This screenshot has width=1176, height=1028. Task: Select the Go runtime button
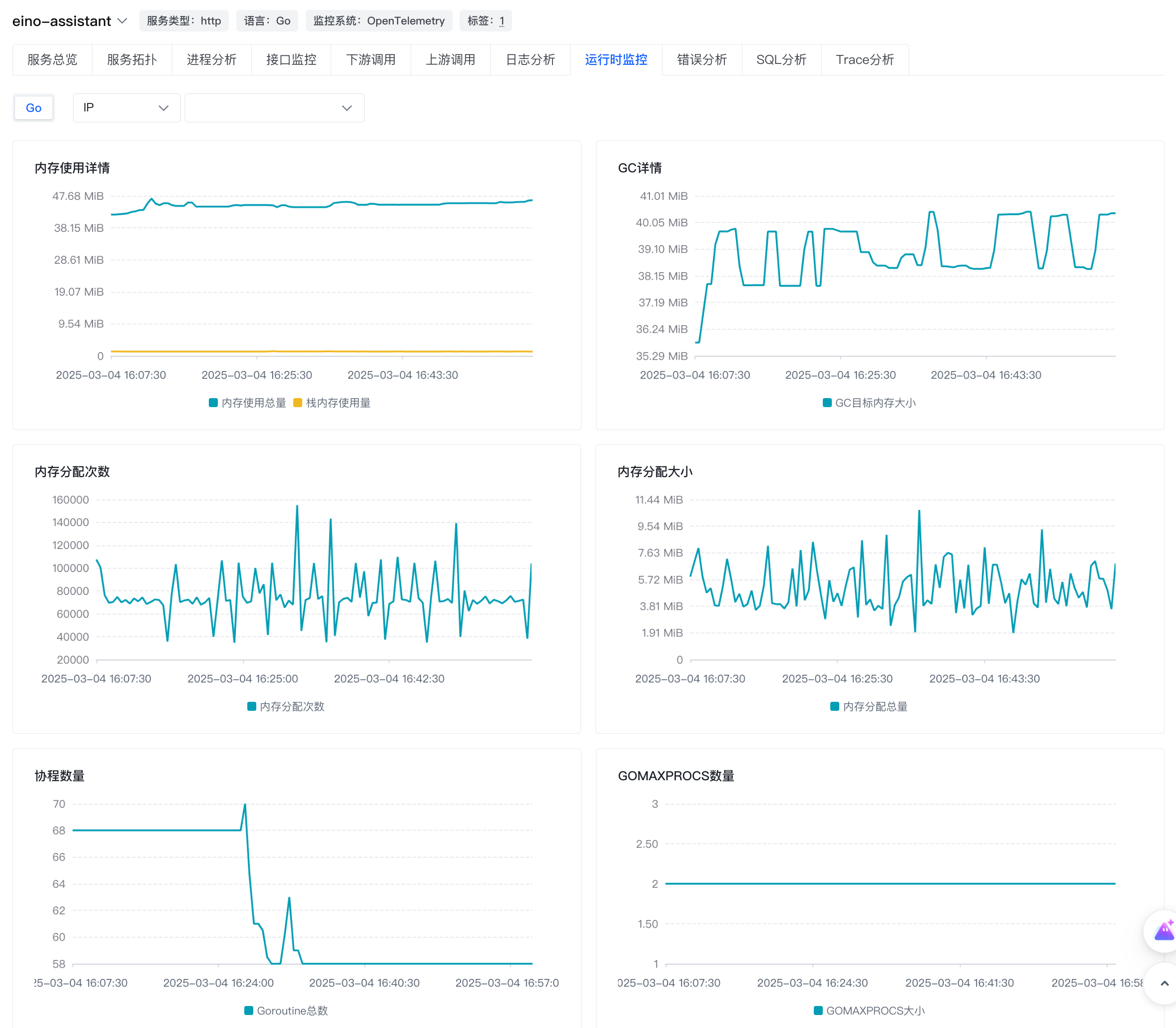pos(34,108)
